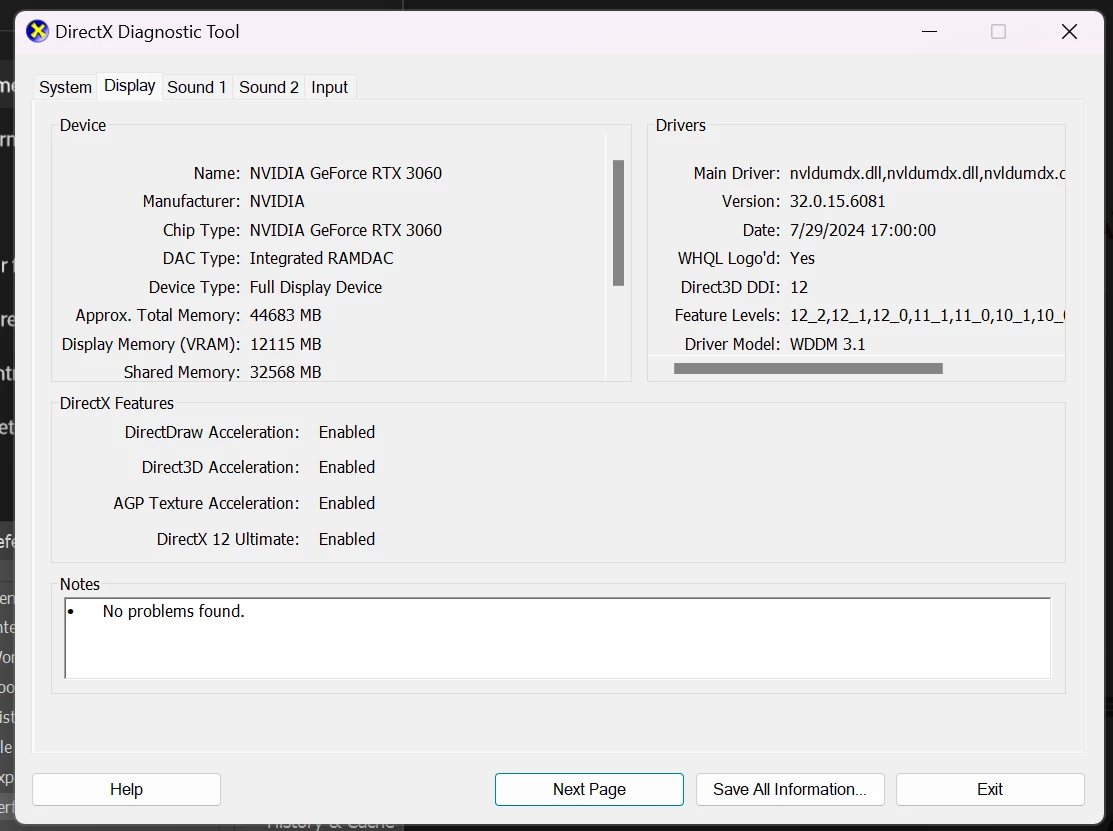Click the Manufacturer value 'NVIDIA'

(277, 202)
